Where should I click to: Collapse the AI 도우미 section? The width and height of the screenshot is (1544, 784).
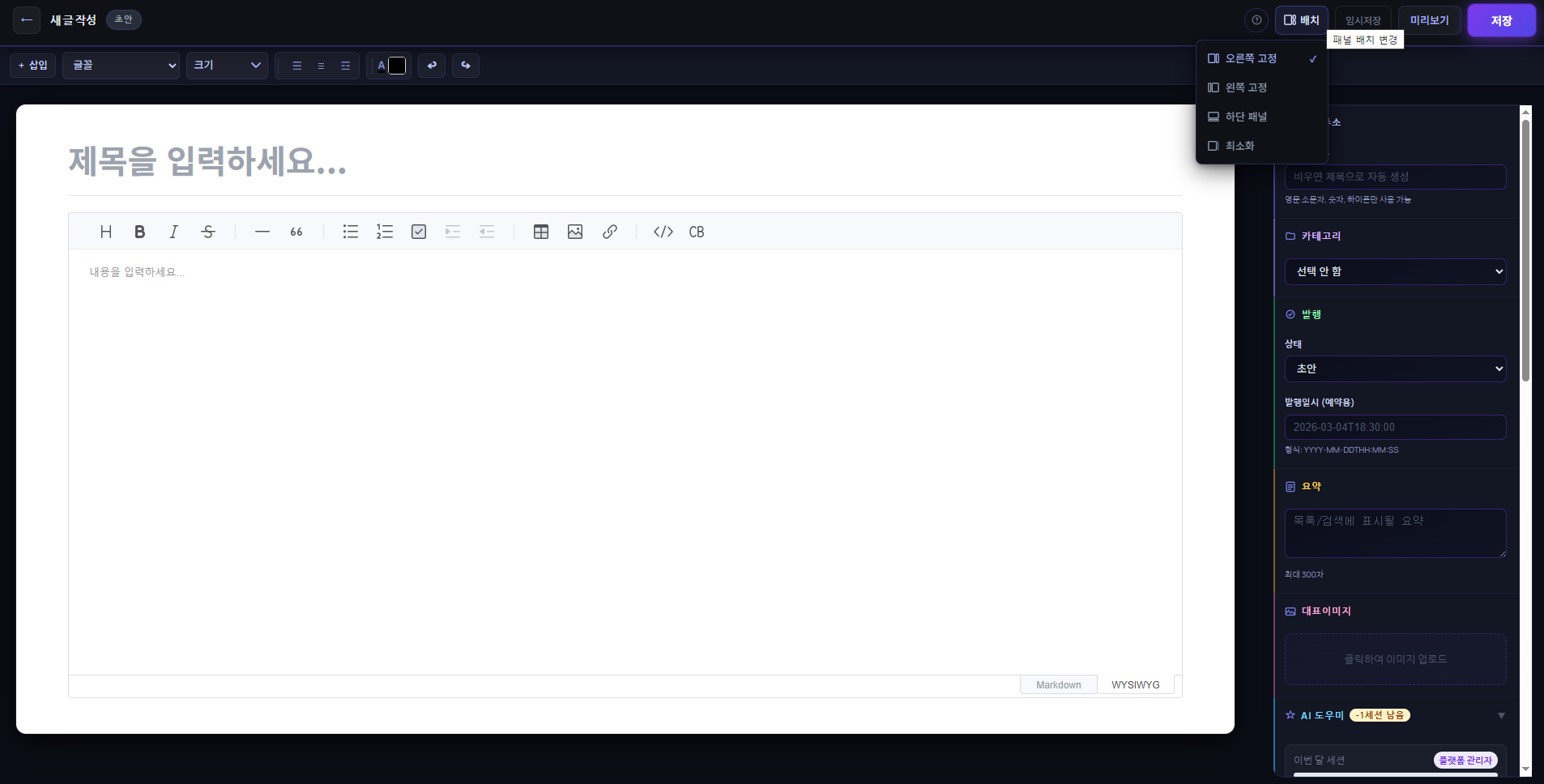click(x=1503, y=715)
